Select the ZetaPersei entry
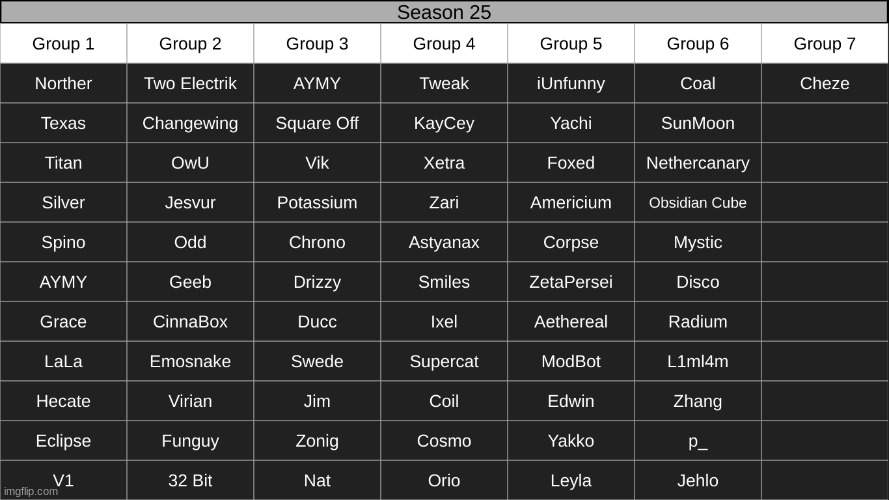The height and width of the screenshot is (500, 889). pyautogui.click(x=571, y=282)
